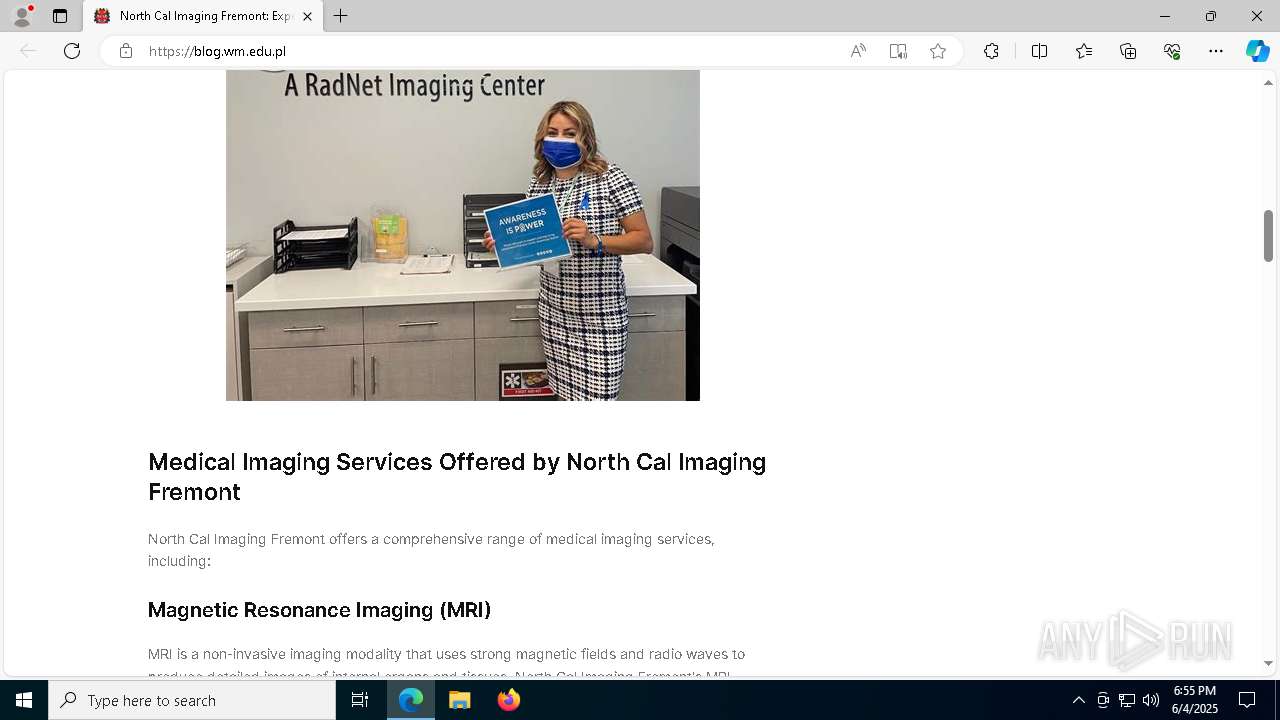This screenshot has height=720, width=1280.
Task: Open File Explorer from taskbar
Action: (x=460, y=700)
